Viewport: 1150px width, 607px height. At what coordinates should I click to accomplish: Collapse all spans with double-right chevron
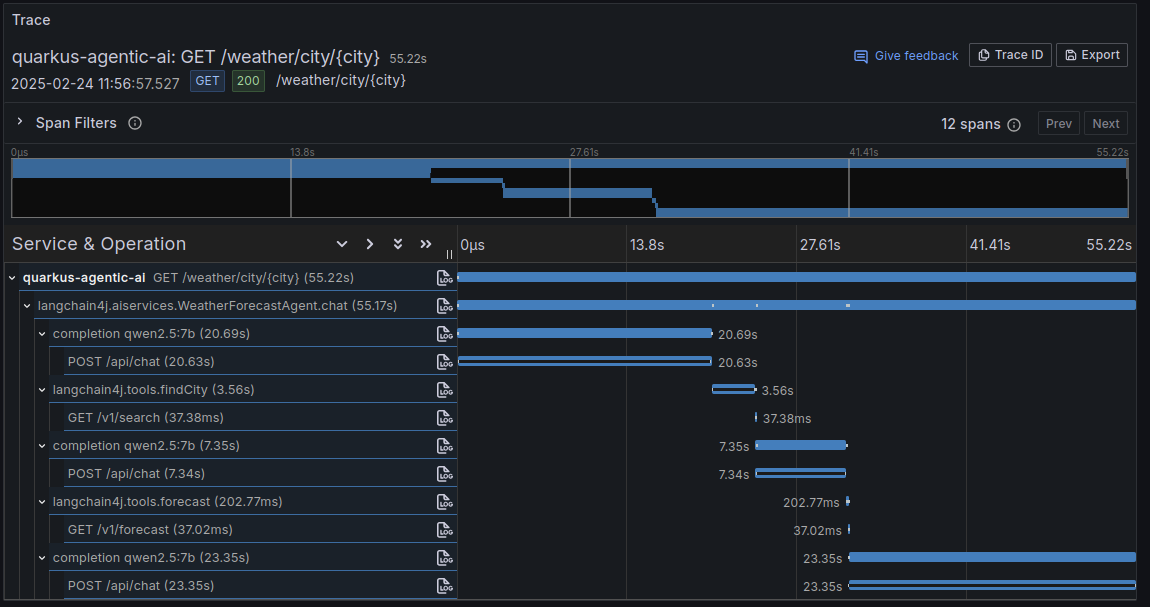click(425, 244)
